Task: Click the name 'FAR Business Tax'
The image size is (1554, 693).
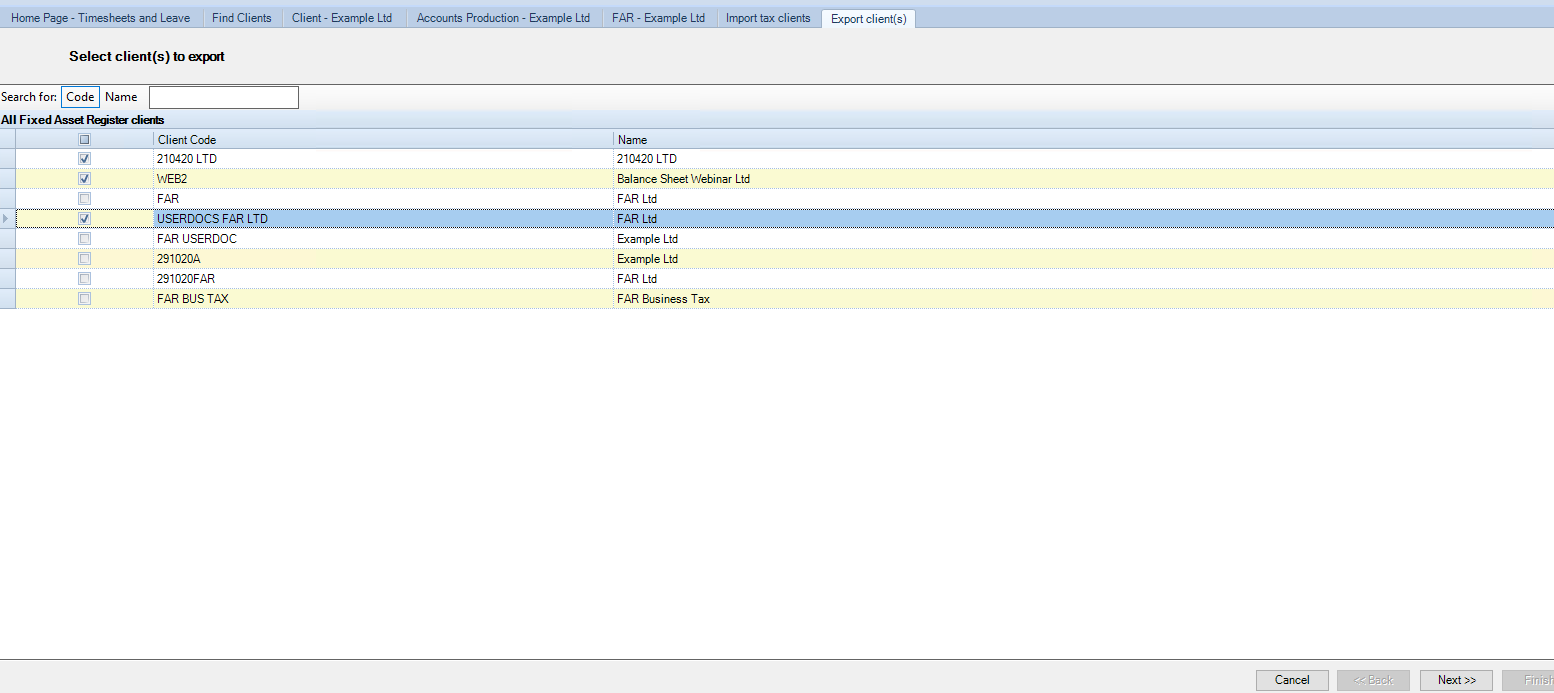Action: click(663, 299)
